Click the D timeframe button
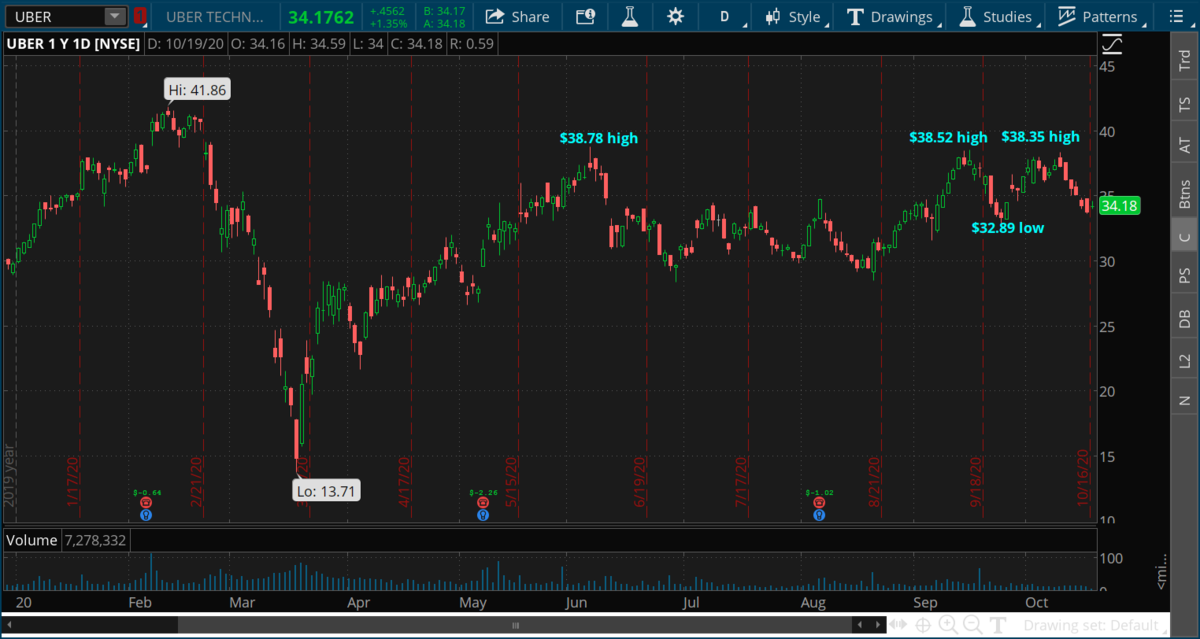This screenshot has height=639, width=1200. 725,17
